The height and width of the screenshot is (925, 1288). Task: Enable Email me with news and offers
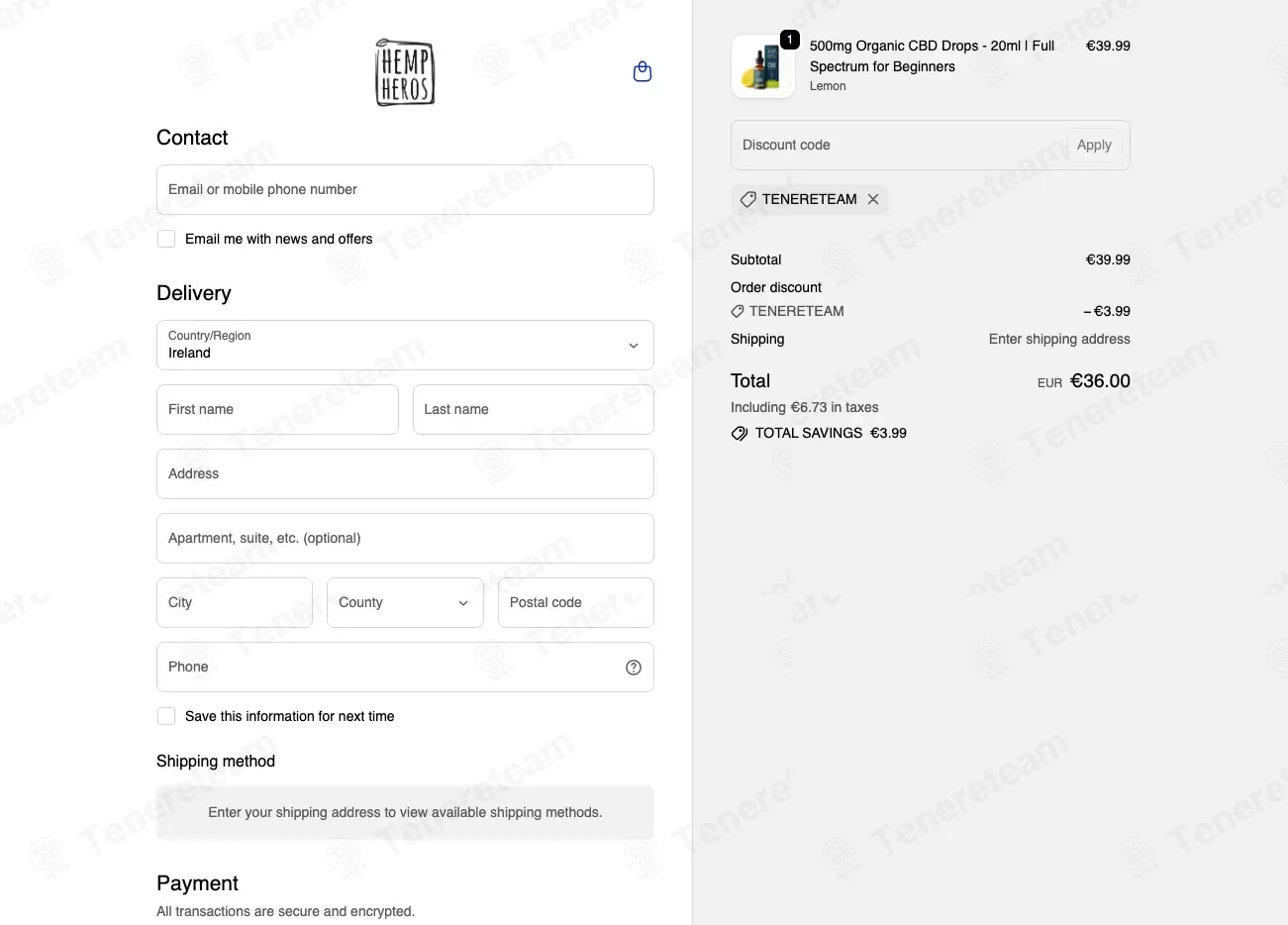pyautogui.click(x=166, y=239)
